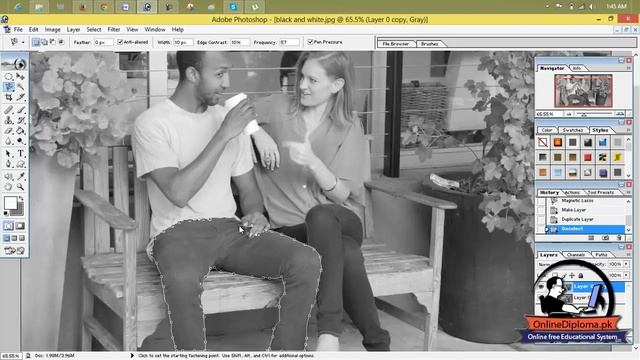Click the foreground color swatch
The image size is (640, 360).
pyautogui.click(x=11, y=202)
